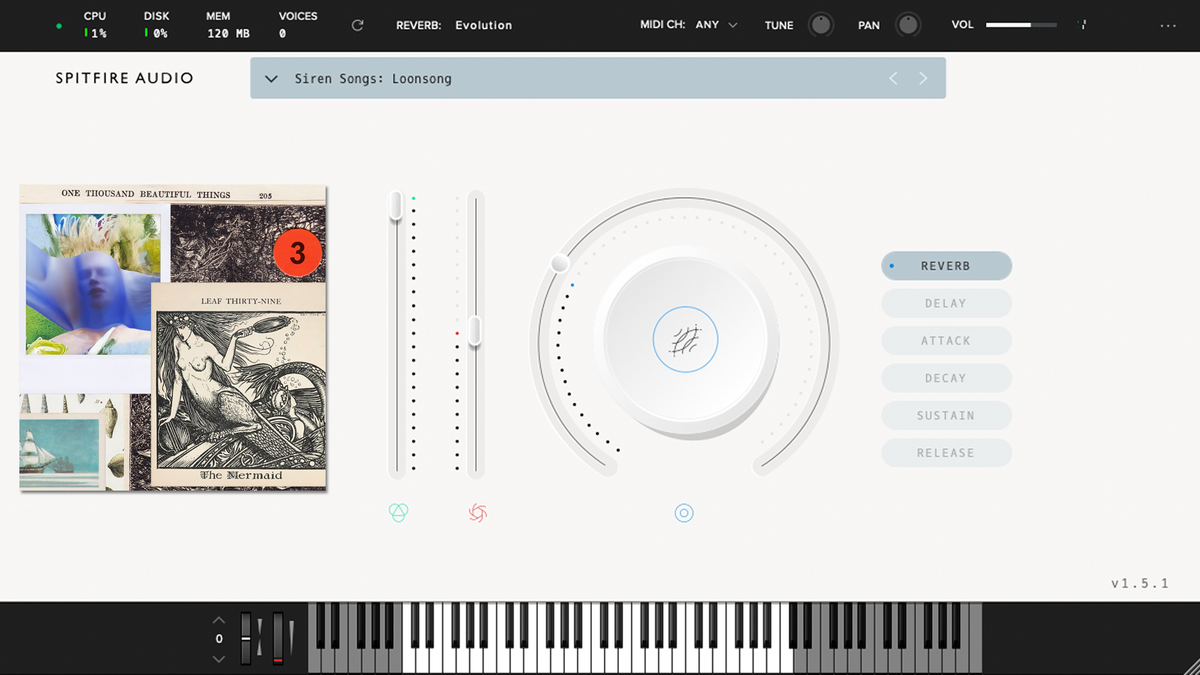Viewport: 1200px width, 675px height.
Task: Select the RELEASE envelope setting
Action: pyautogui.click(x=946, y=452)
